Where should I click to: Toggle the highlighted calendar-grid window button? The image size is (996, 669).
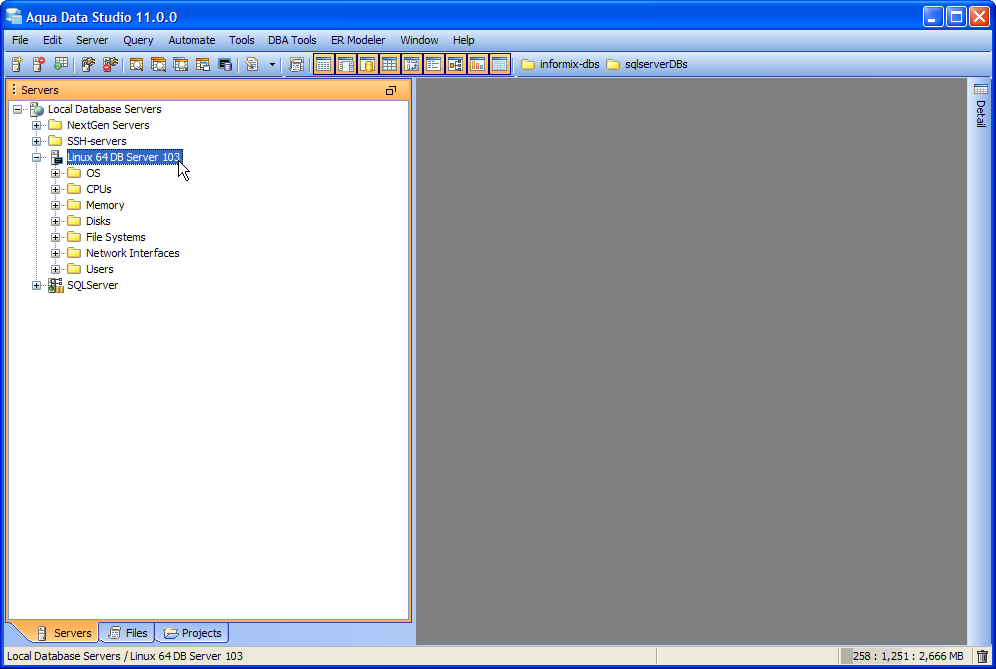323,64
